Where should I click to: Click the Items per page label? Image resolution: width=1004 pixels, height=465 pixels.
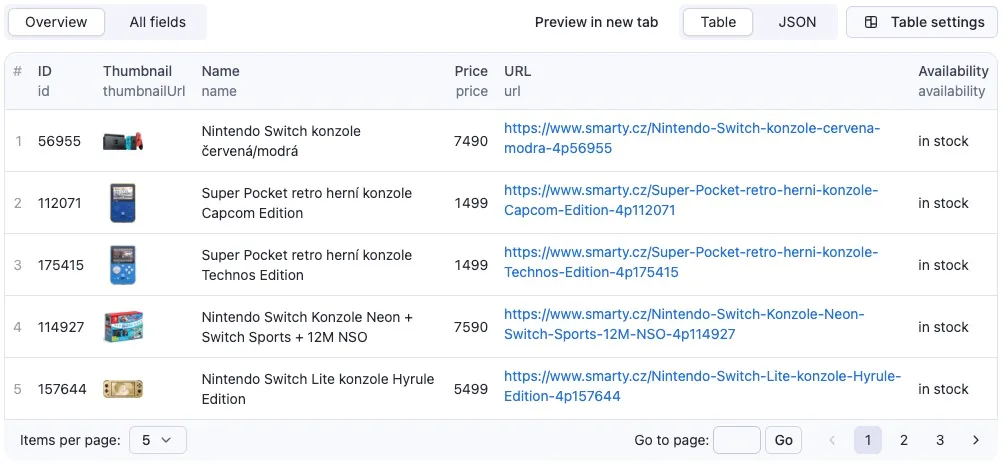[x=70, y=440]
